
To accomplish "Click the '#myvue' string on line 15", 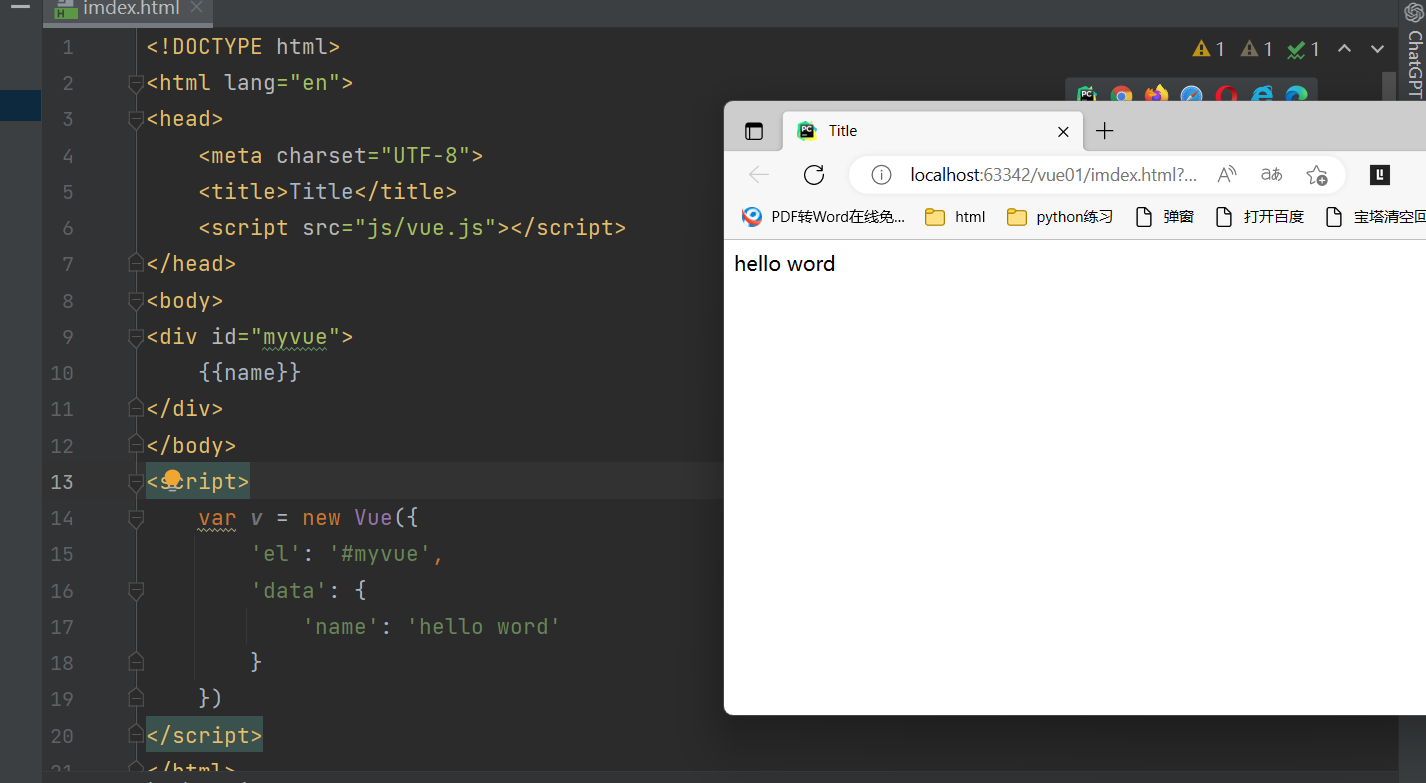I will pyautogui.click(x=380, y=554).
